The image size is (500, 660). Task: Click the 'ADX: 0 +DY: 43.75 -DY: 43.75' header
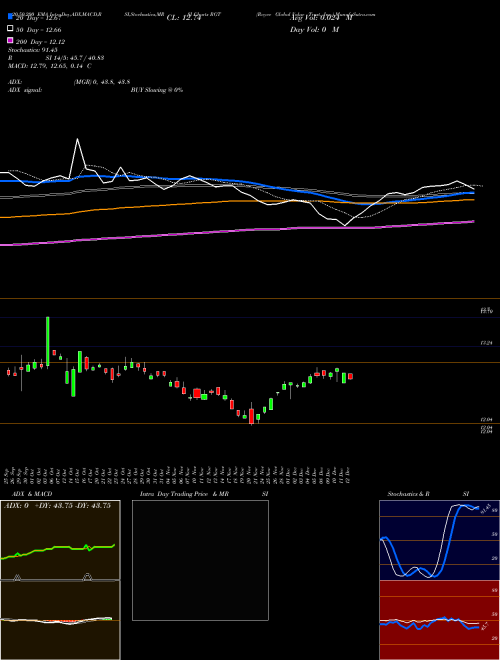click(57, 505)
